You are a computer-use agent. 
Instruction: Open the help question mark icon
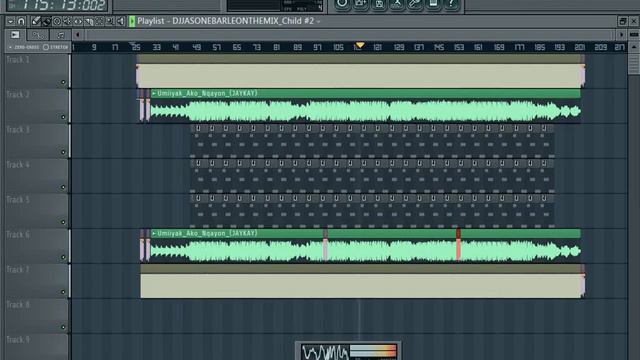(x=451, y=4)
